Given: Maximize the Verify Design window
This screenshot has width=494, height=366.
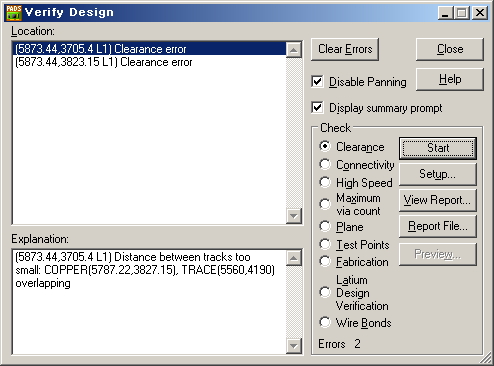Looking at the screenshot, I should (462, 13).
